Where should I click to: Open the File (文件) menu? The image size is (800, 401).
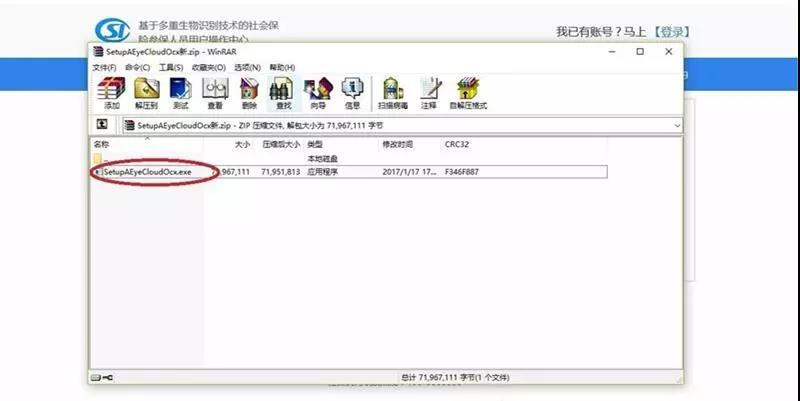pyautogui.click(x=104, y=67)
